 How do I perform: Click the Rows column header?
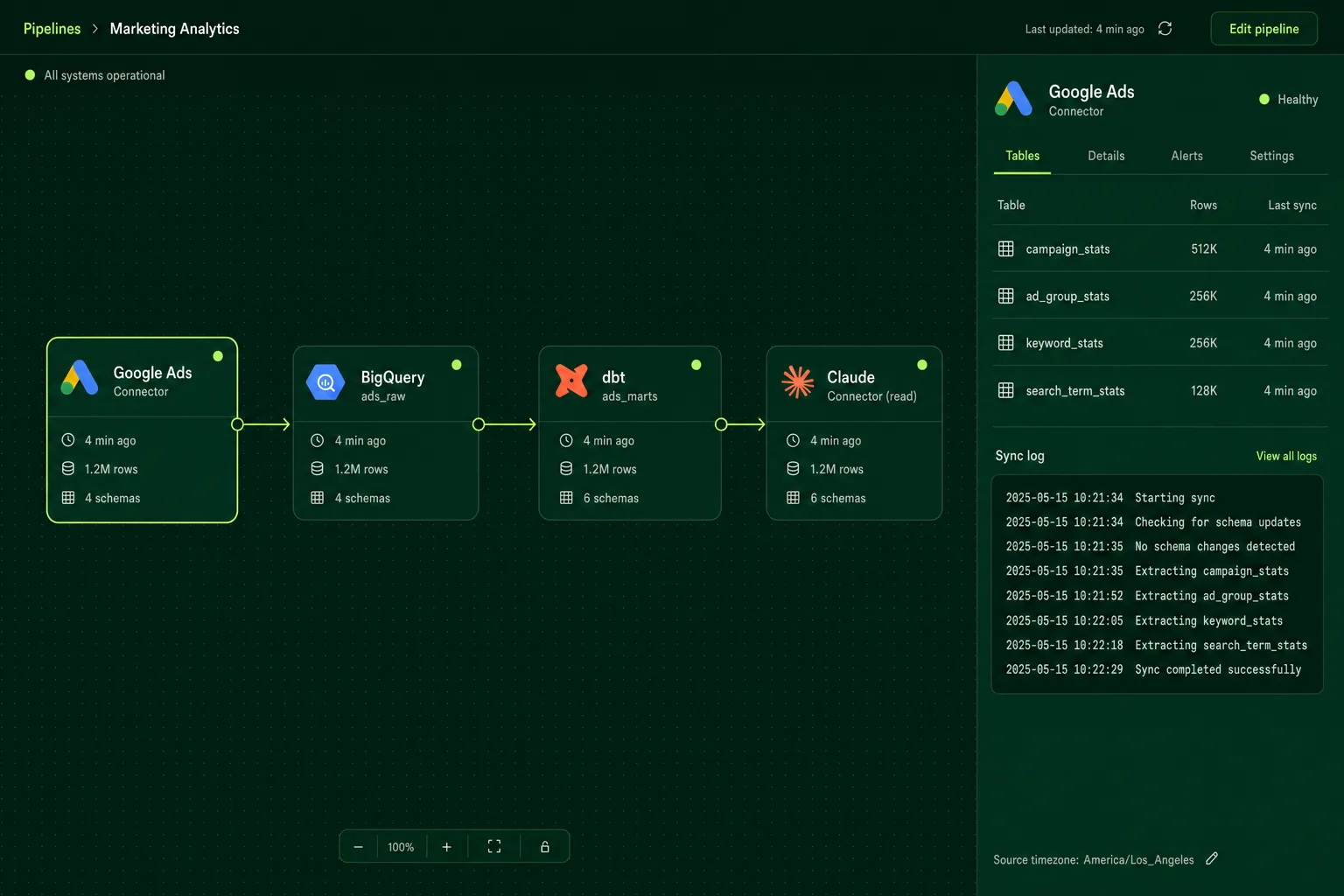pos(1203,205)
